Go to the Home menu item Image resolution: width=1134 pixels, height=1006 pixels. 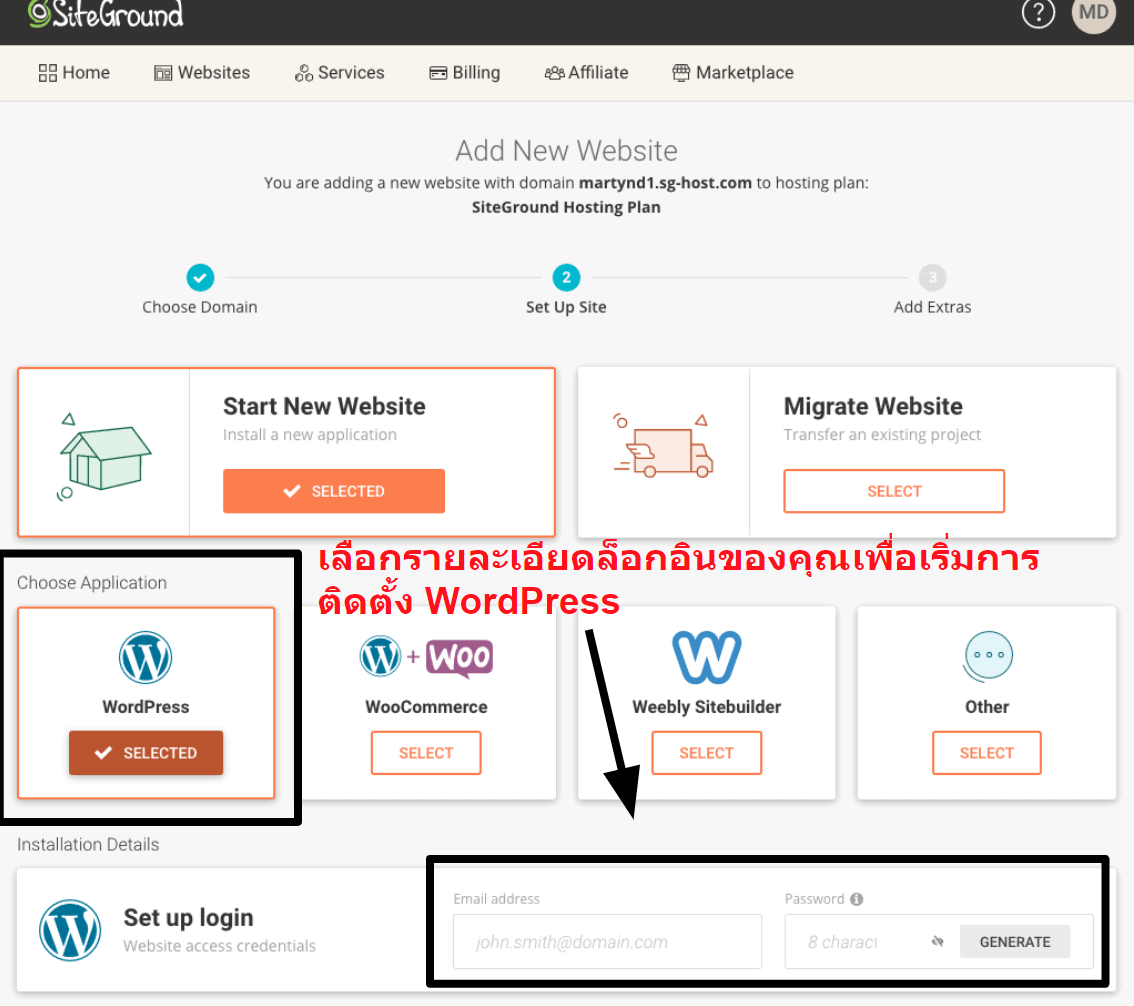click(74, 72)
